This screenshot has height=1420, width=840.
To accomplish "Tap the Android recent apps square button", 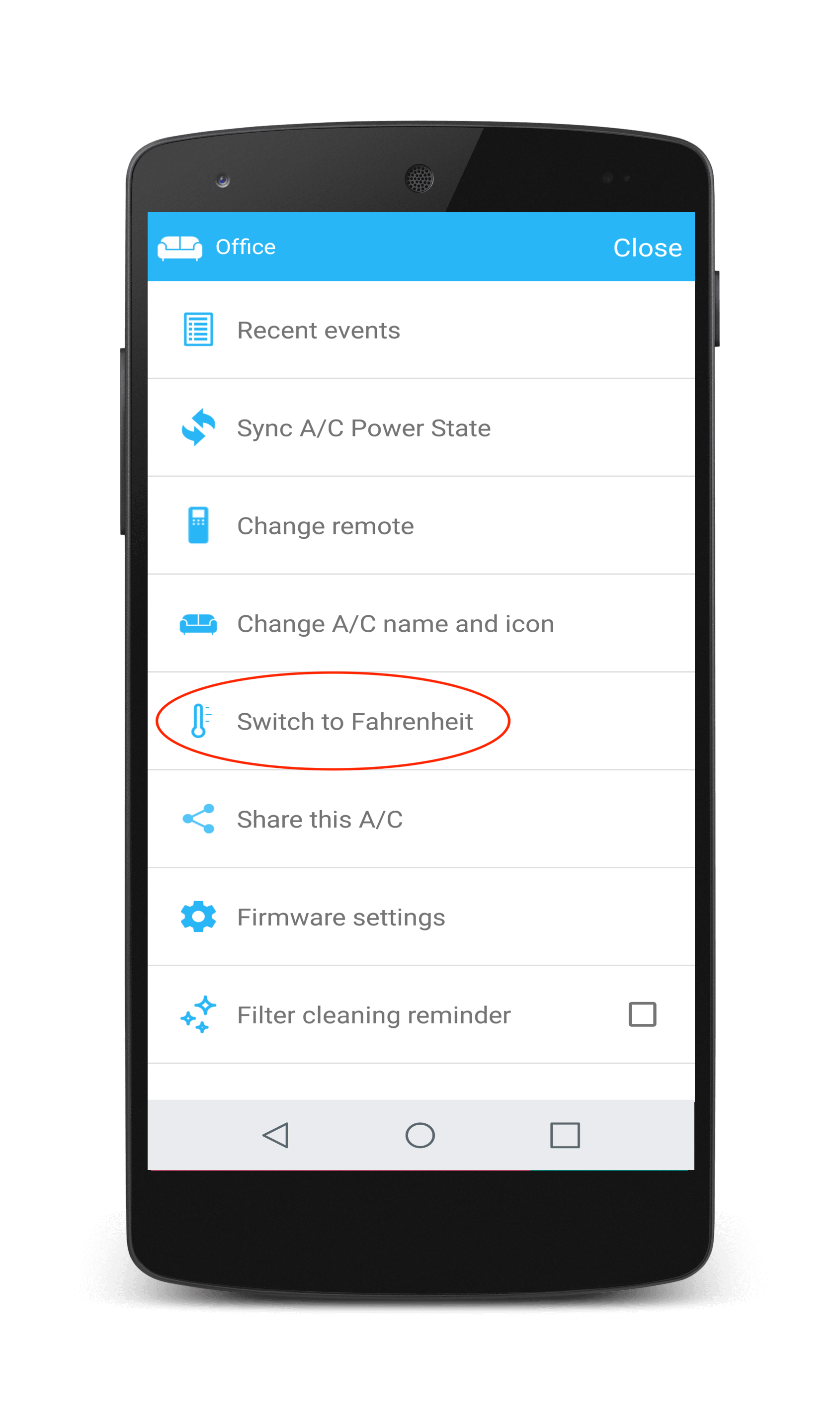I will [565, 1135].
